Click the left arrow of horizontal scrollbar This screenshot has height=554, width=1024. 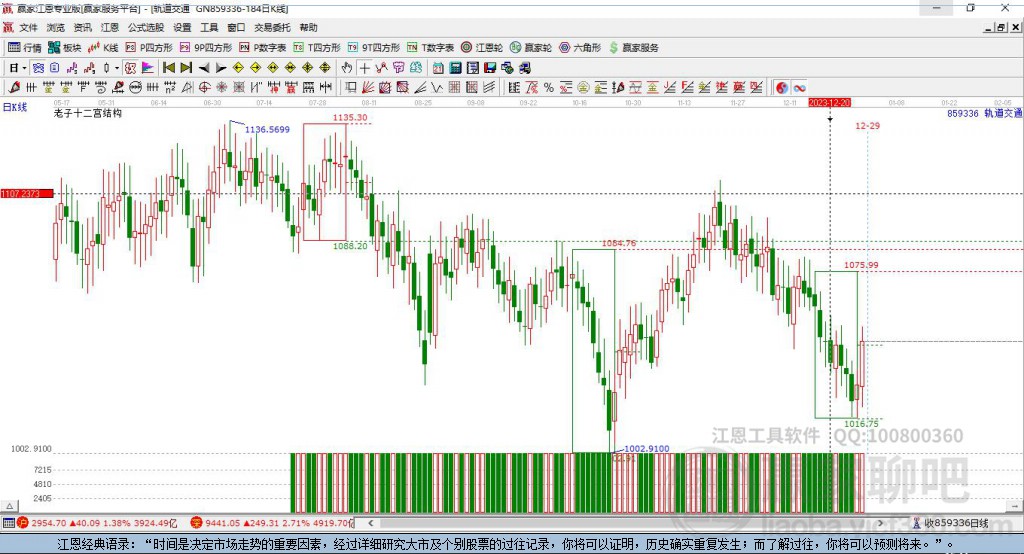pos(373,523)
